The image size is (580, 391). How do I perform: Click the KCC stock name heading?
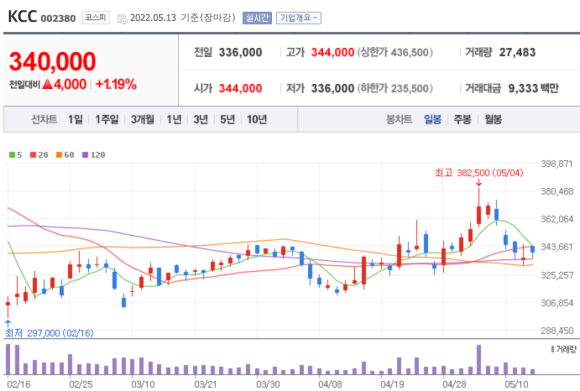(x=22, y=17)
